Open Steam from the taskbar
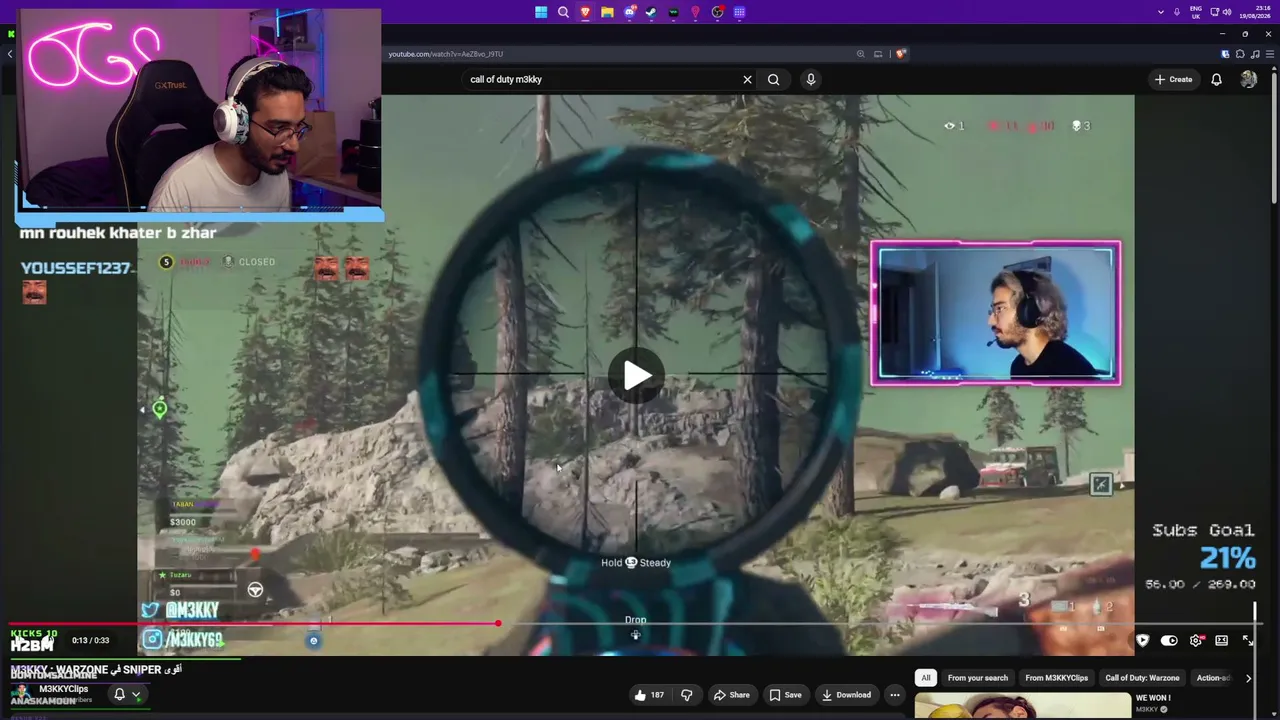The image size is (1280, 720). tap(651, 12)
